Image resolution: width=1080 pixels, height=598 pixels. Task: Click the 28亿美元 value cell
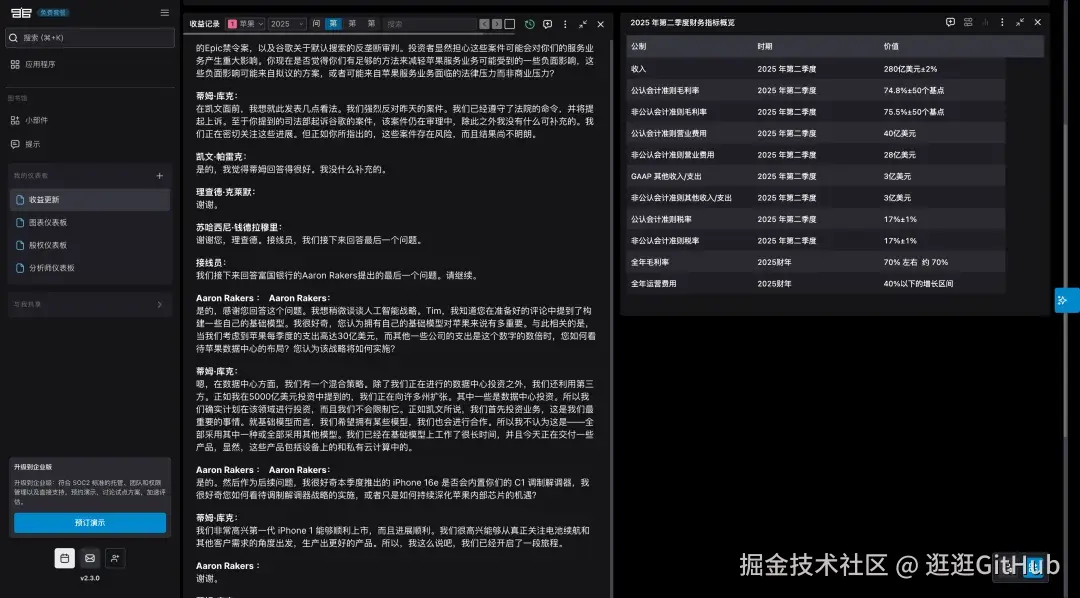click(x=900, y=155)
